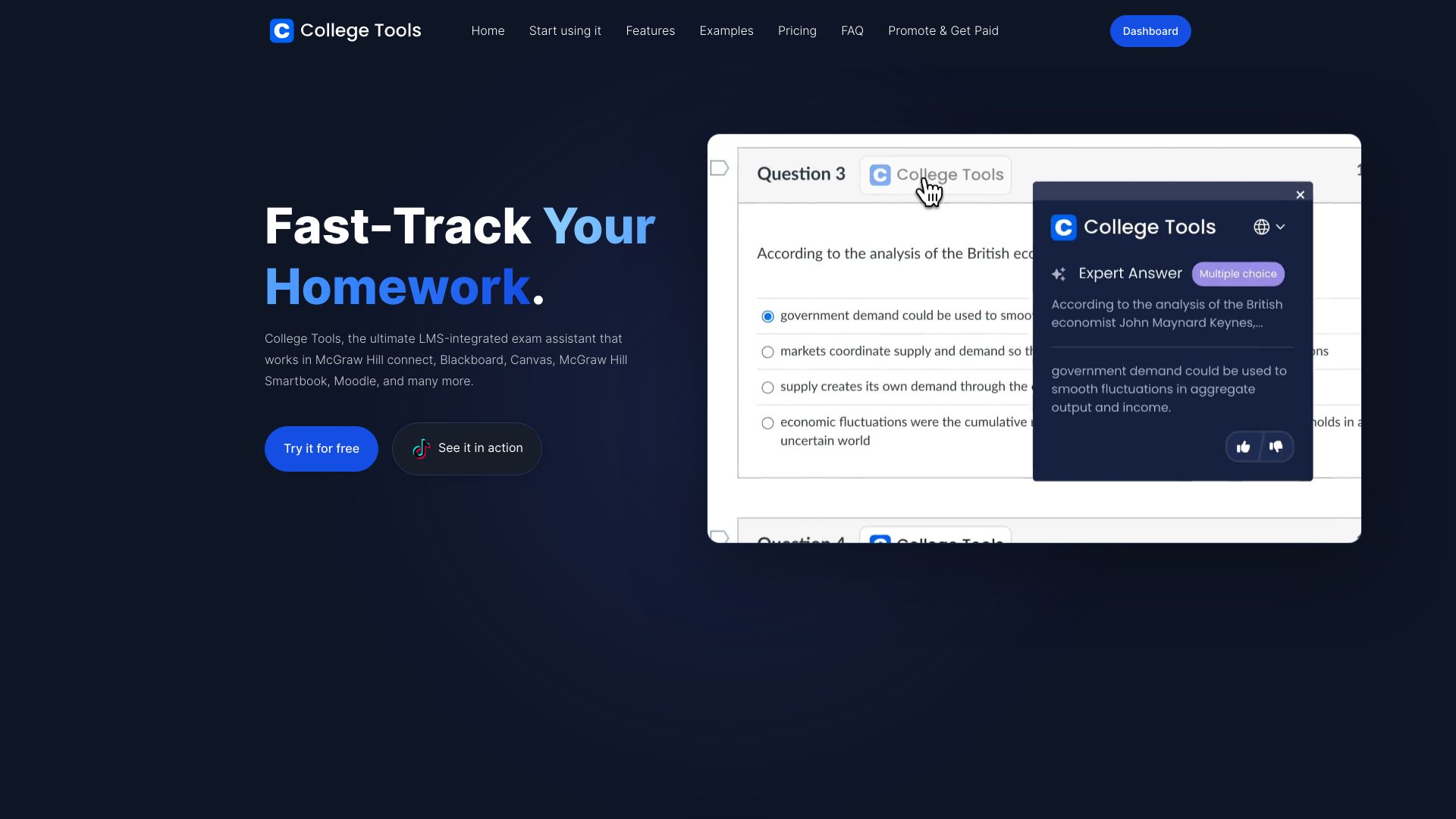Expand Features navigation menu item
The image size is (1456, 819).
click(x=650, y=31)
